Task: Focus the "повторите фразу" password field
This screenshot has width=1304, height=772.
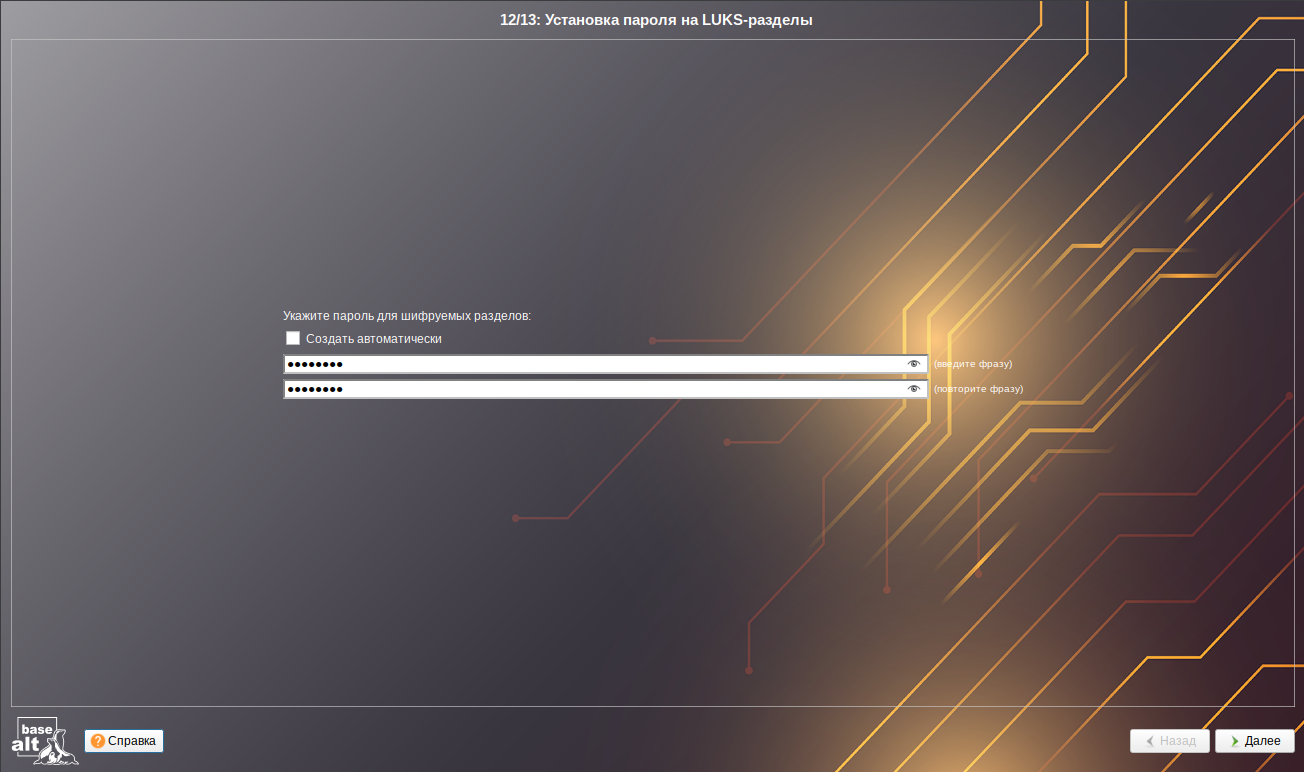Action: tap(600, 389)
